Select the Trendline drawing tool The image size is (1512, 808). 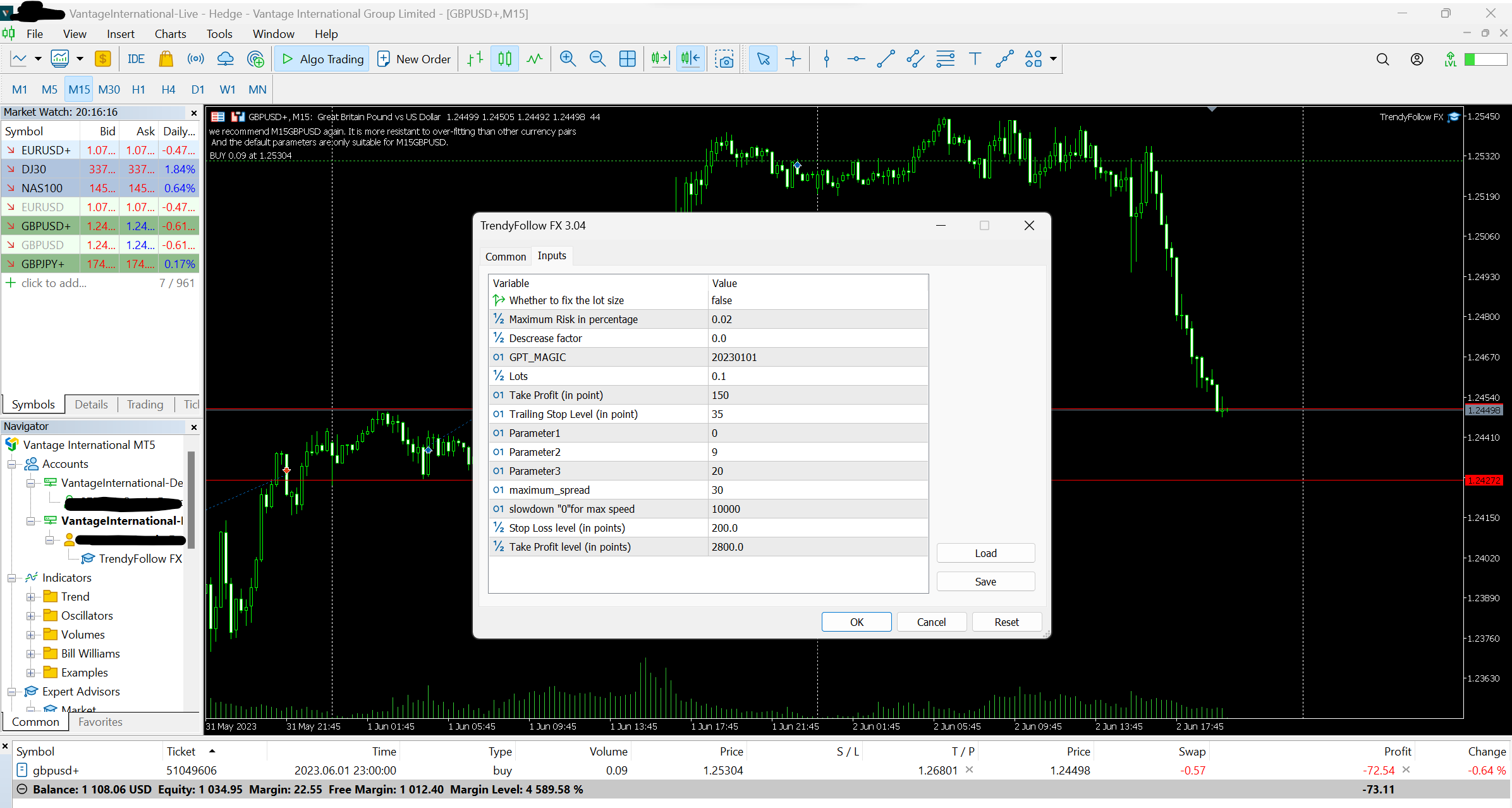click(x=886, y=59)
